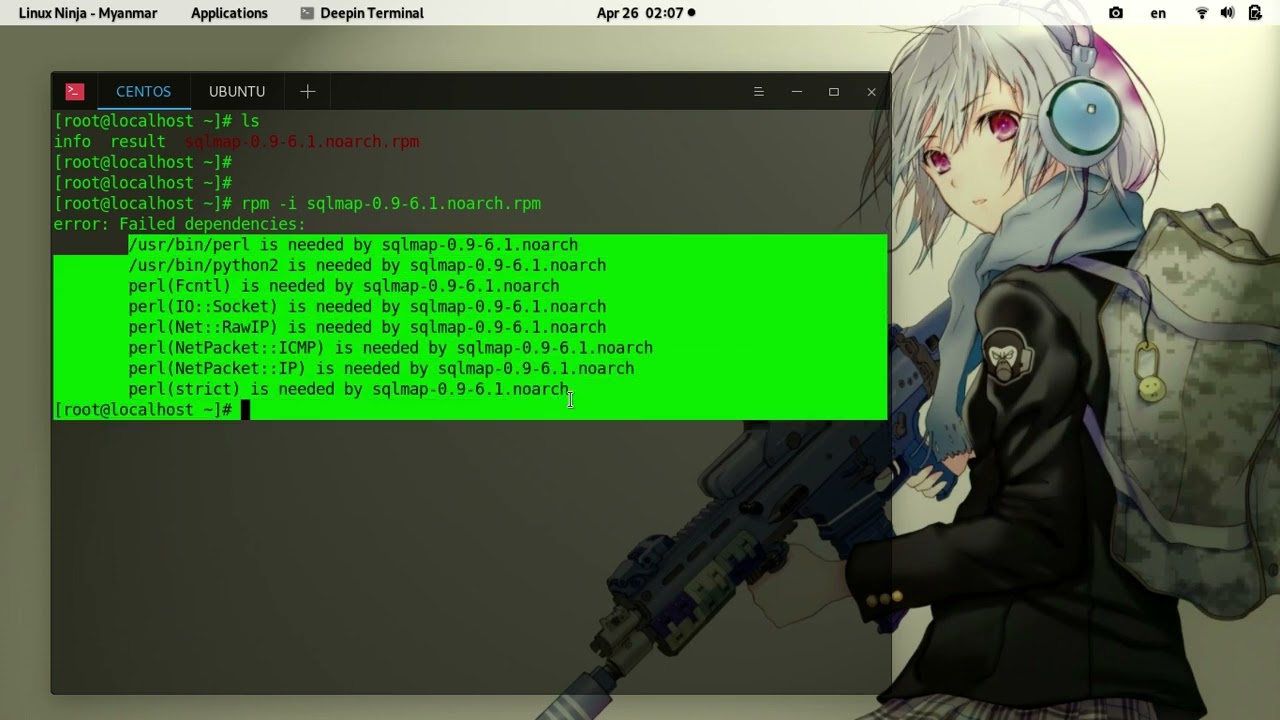Image resolution: width=1280 pixels, height=720 pixels.
Task: Switch to the UBUNTU tab
Action: (x=237, y=91)
